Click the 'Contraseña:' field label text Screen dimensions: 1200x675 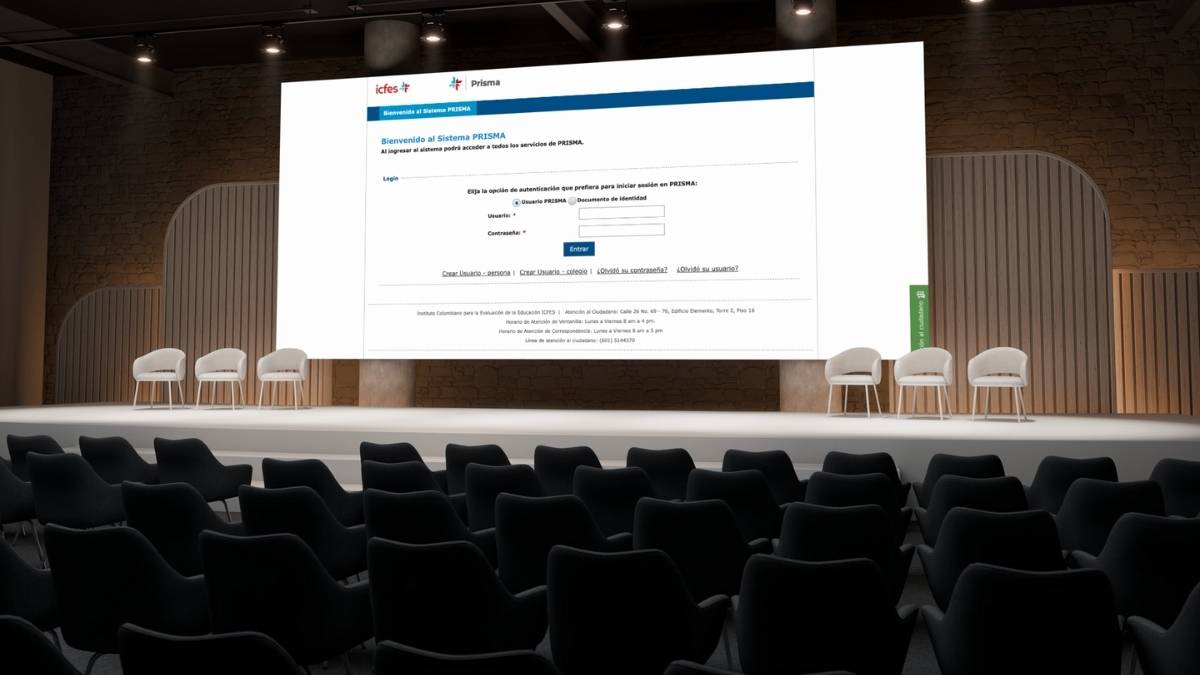coord(503,233)
